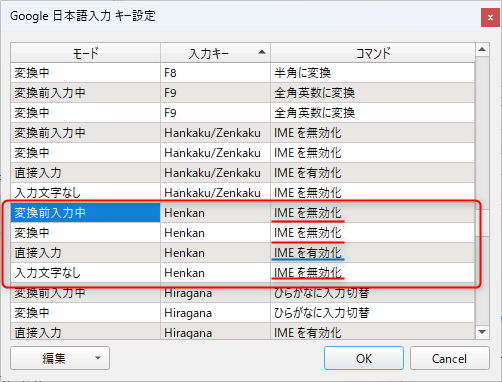The height and width of the screenshot is (382, 502).
Task: Select Hankaku/Zenkaku key for 変換中 row
Action: click(215, 153)
